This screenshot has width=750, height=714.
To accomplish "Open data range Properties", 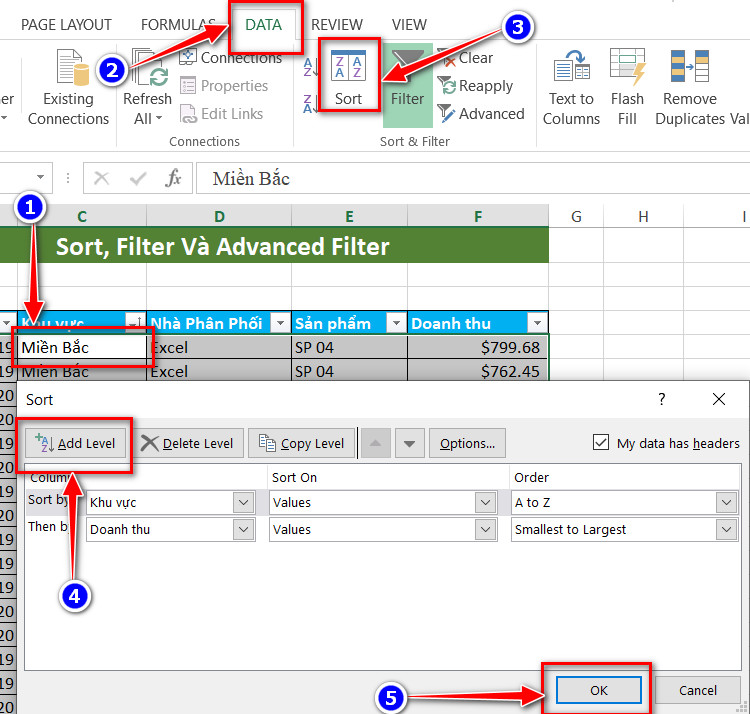I will coord(224,86).
